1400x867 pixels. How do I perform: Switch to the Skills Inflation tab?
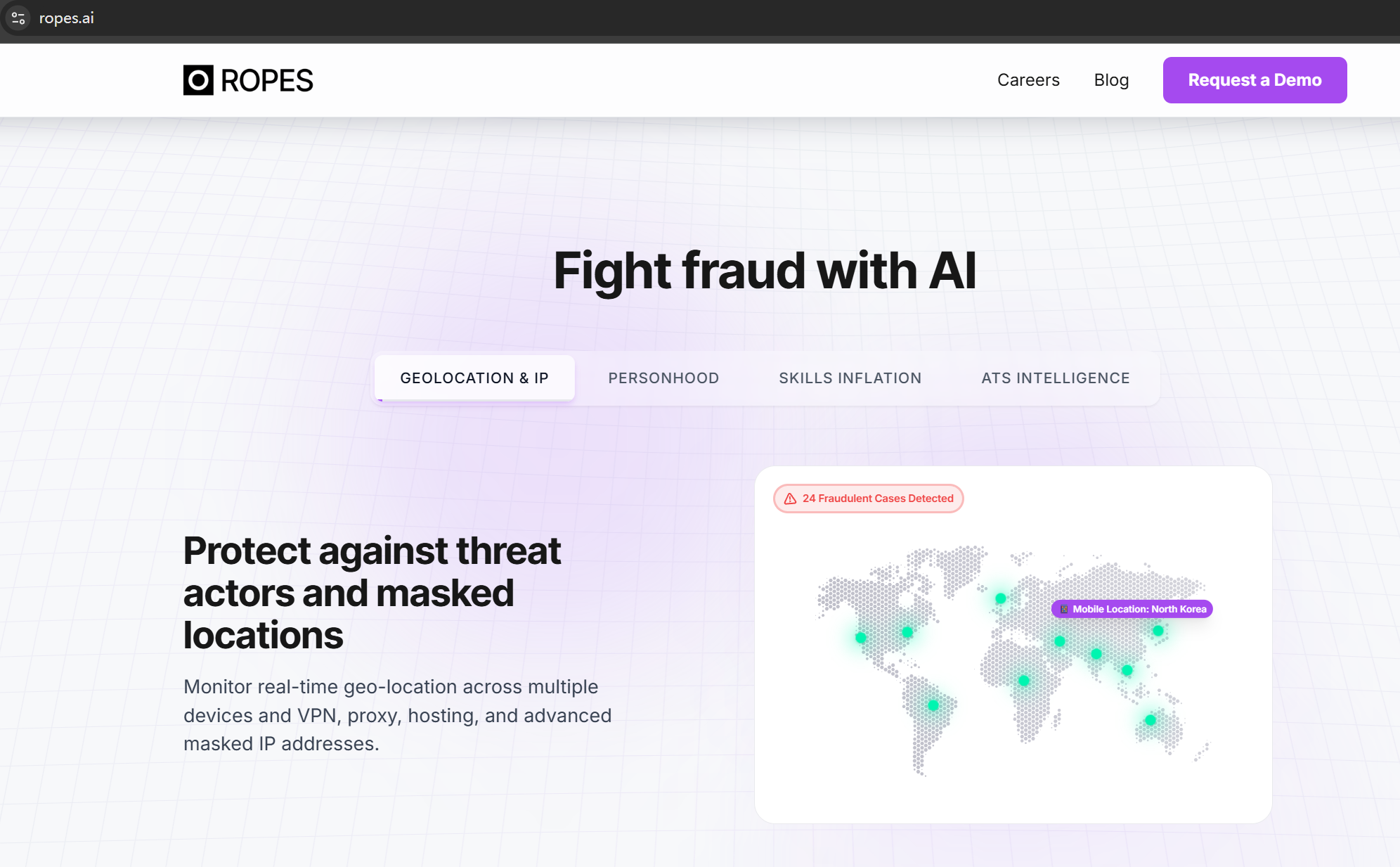850,378
